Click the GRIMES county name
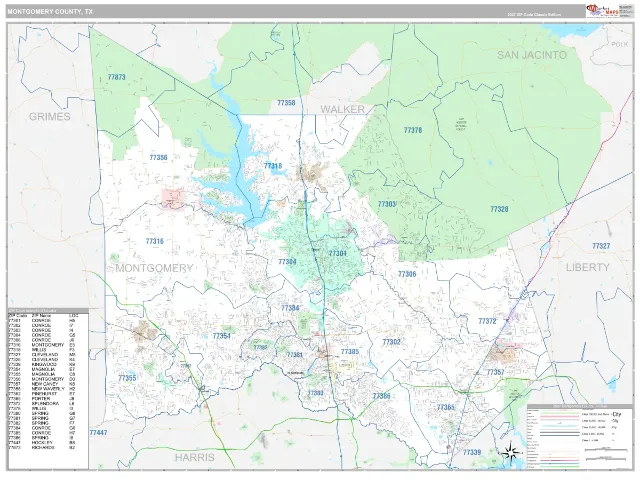The image size is (640, 480). click(x=50, y=117)
